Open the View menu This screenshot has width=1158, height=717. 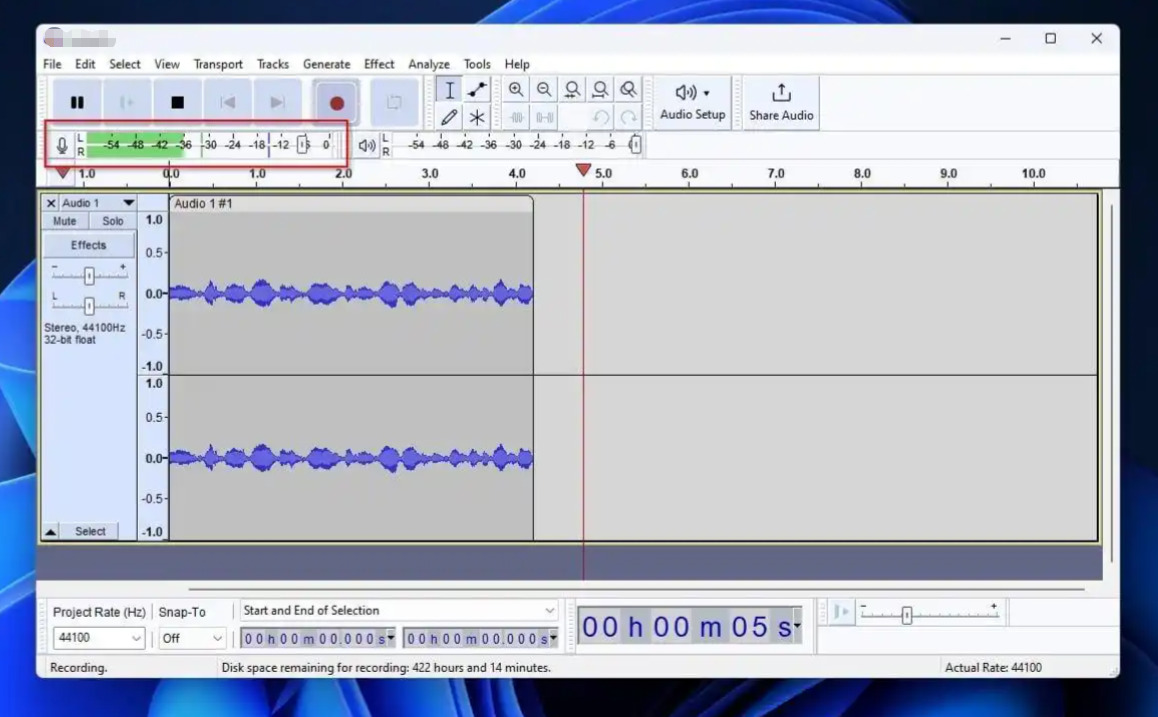point(167,64)
